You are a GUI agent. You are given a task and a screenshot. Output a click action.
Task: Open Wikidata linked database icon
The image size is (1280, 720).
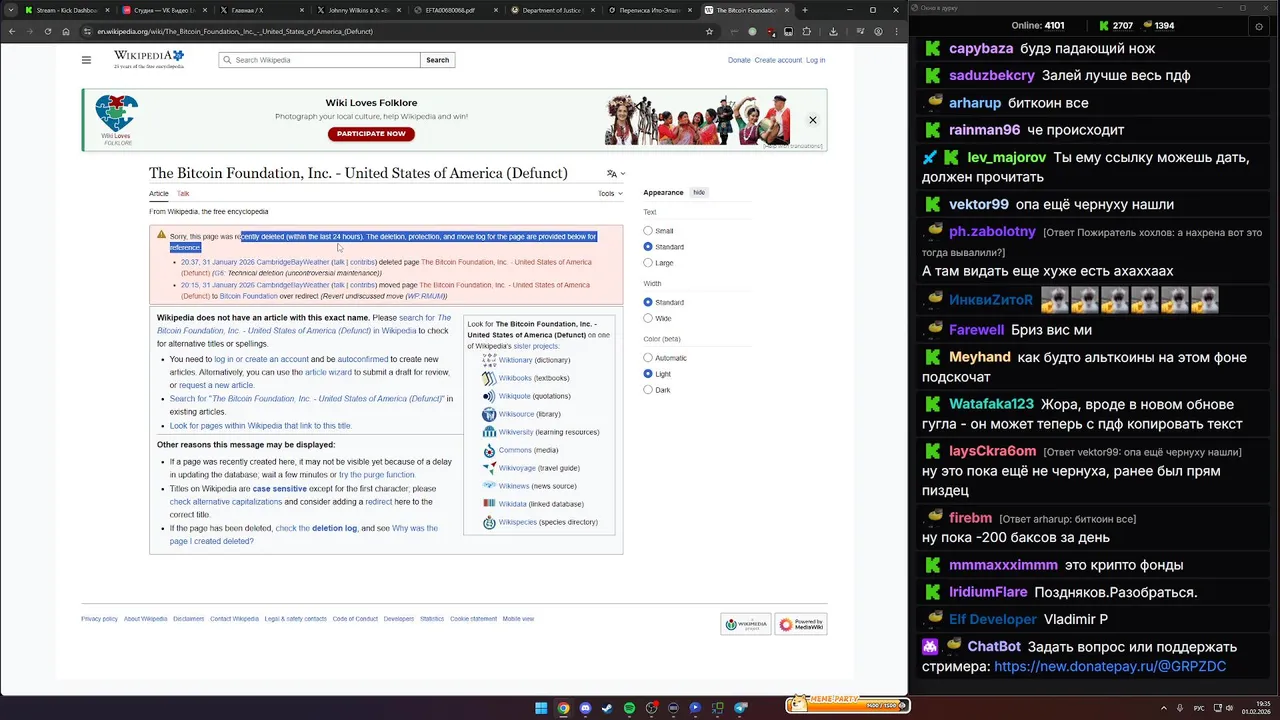pyautogui.click(x=489, y=504)
